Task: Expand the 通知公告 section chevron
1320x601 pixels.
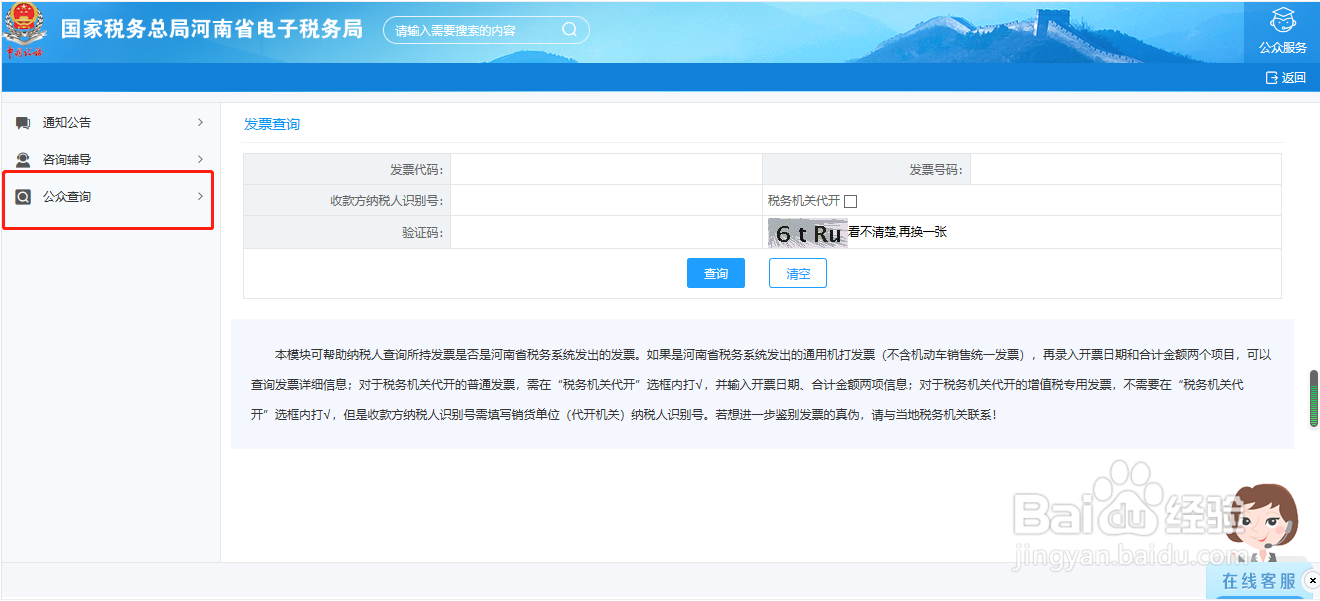Action: pos(198,122)
